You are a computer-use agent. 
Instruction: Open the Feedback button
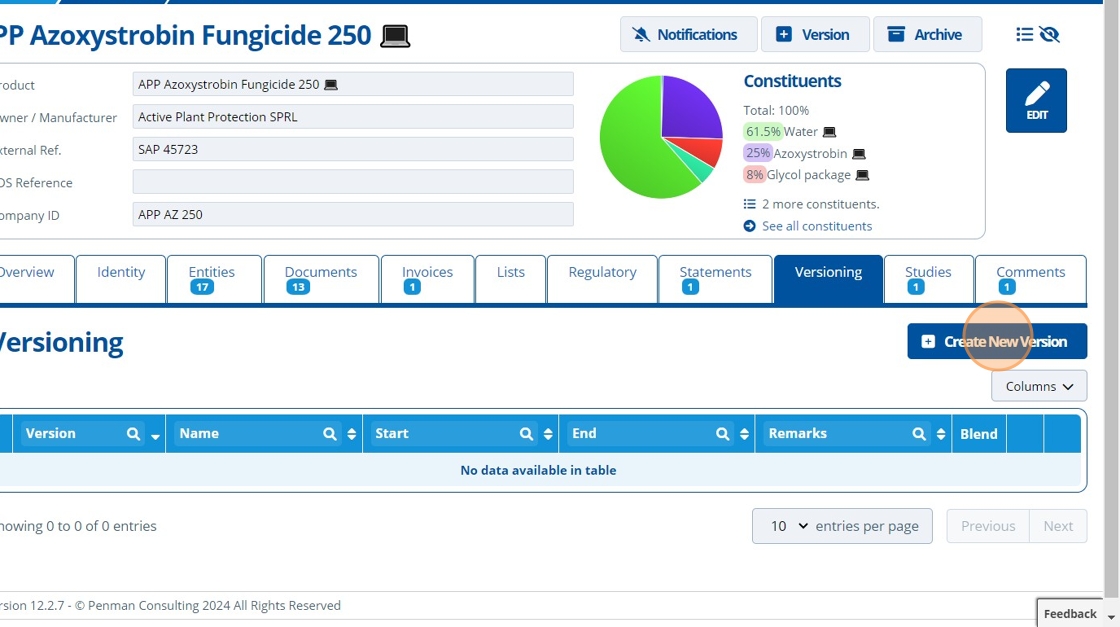tap(1069, 613)
